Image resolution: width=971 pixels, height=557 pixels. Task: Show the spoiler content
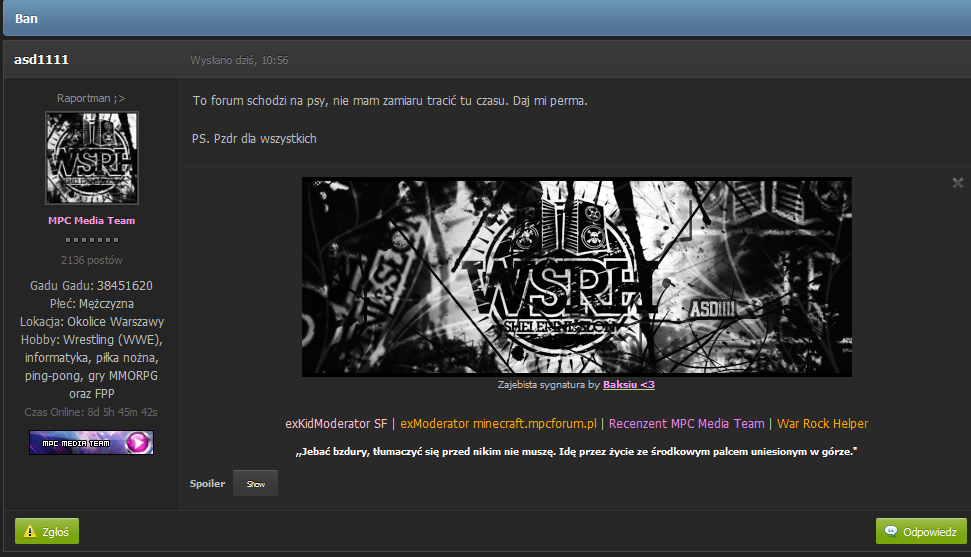(255, 483)
